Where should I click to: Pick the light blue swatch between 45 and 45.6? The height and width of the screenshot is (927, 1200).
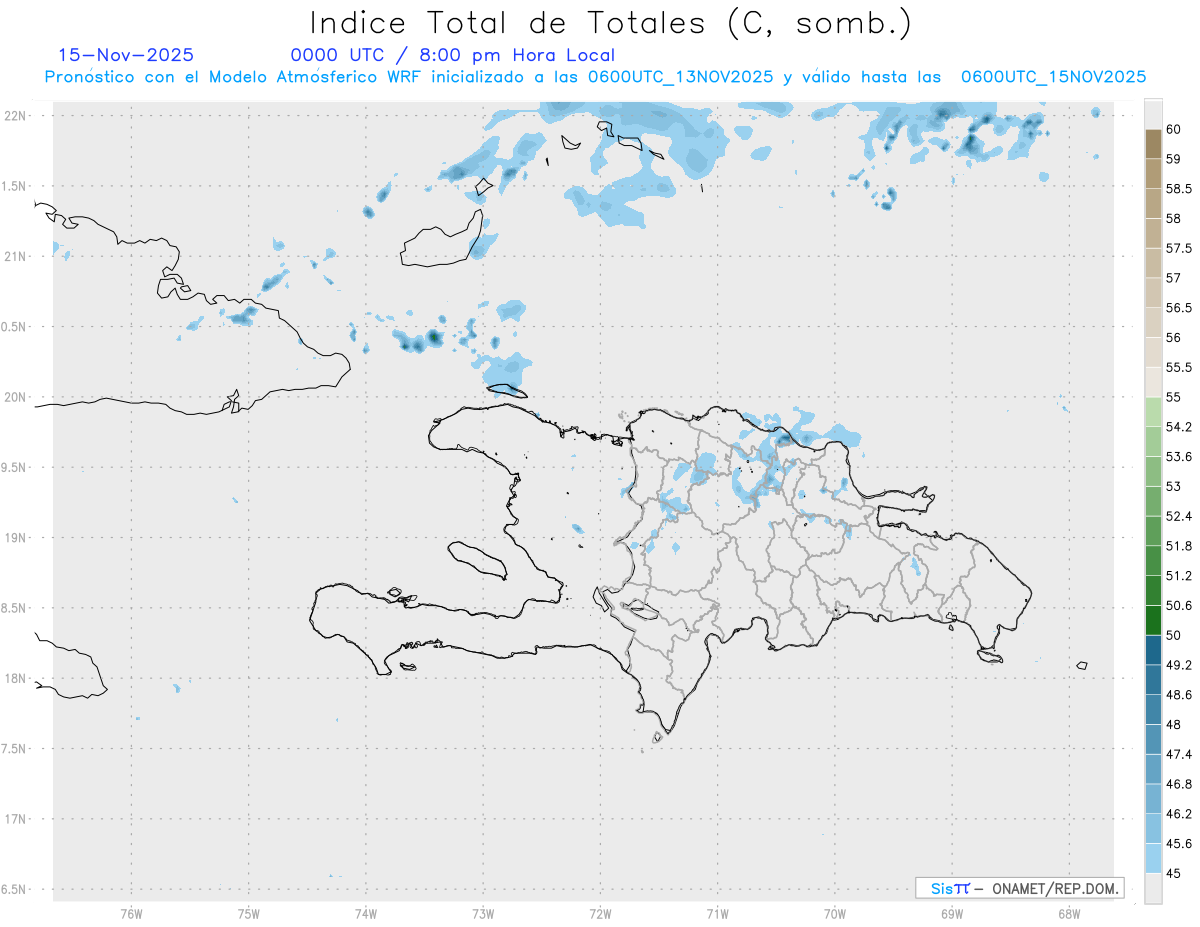click(x=1153, y=858)
